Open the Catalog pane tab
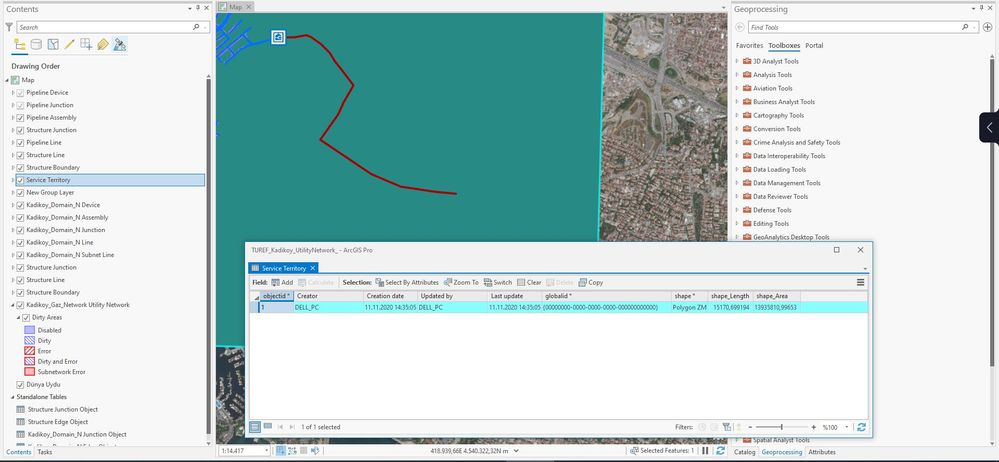Image resolution: width=999 pixels, height=462 pixels. click(x=744, y=452)
